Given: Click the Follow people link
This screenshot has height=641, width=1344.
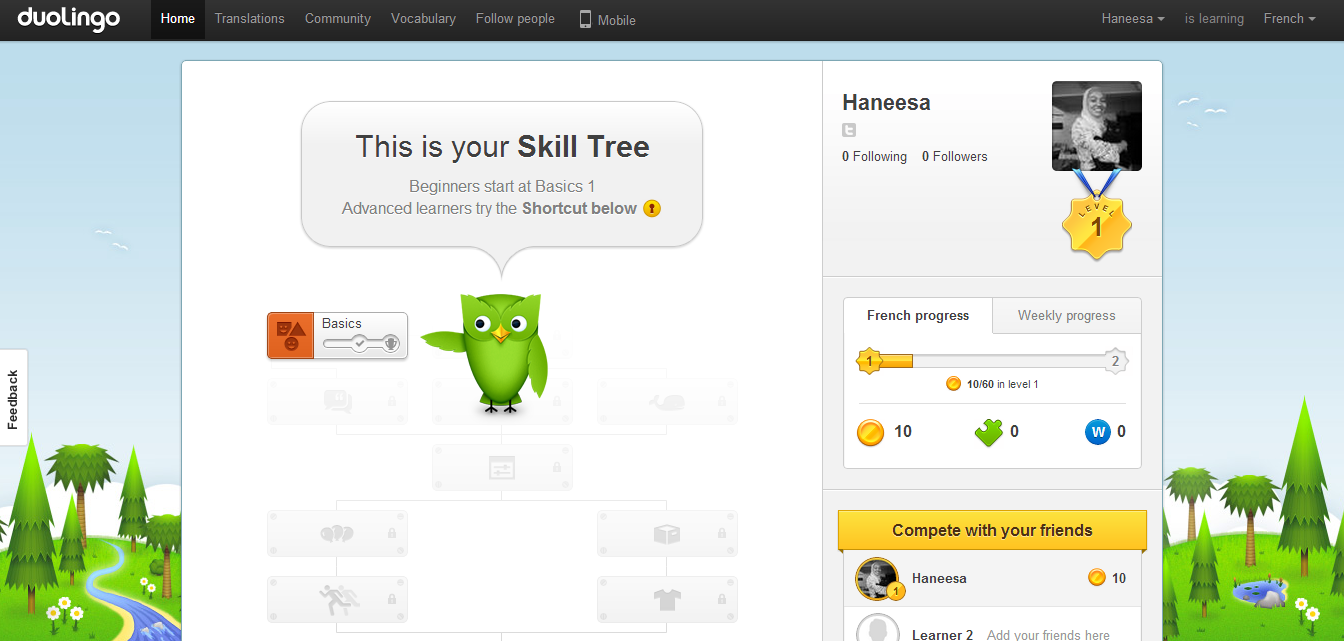Looking at the screenshot, I should pos(515,19).
